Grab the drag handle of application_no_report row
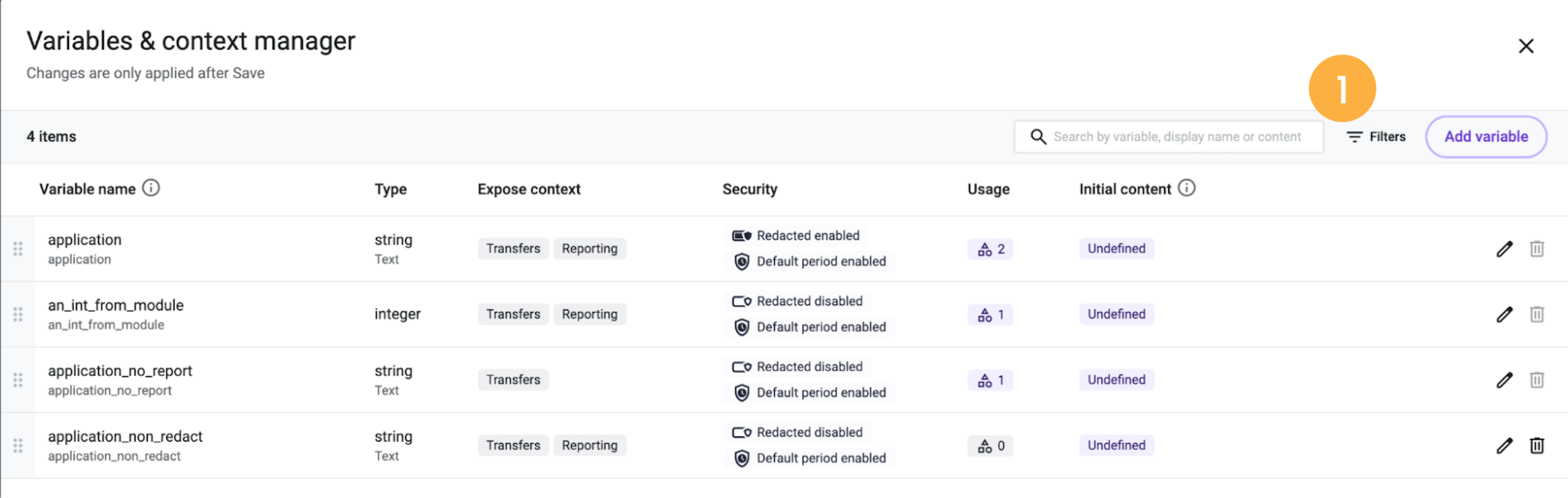The width and height of the screenshot is (1568, 498). pyautogui.click(x=18, y=380)
